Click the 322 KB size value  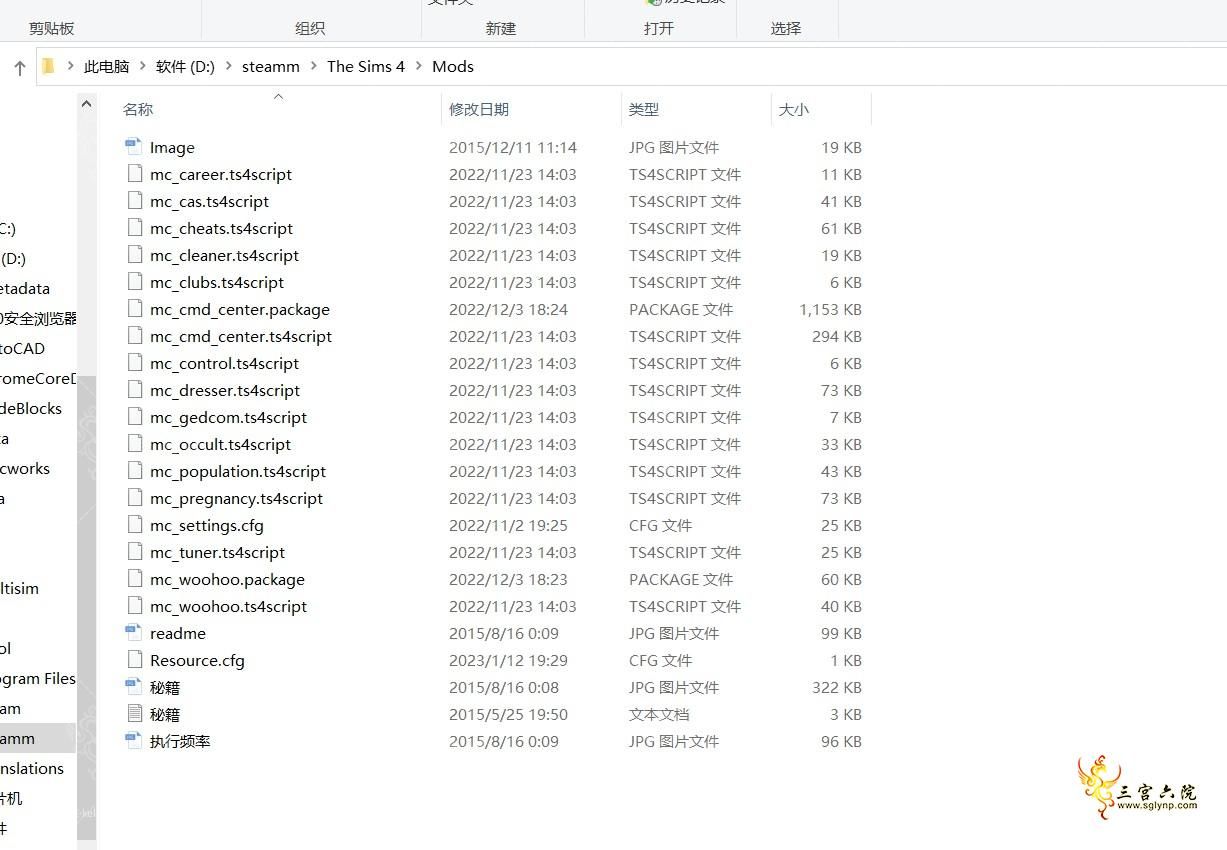[837, 687]
